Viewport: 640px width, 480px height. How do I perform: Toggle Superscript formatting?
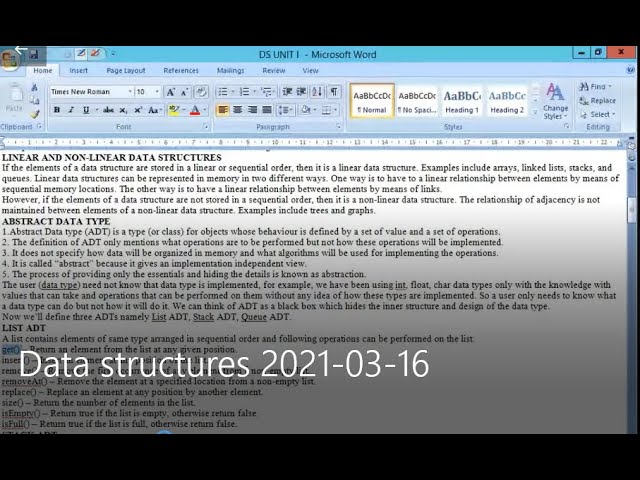tap(138, 110)
